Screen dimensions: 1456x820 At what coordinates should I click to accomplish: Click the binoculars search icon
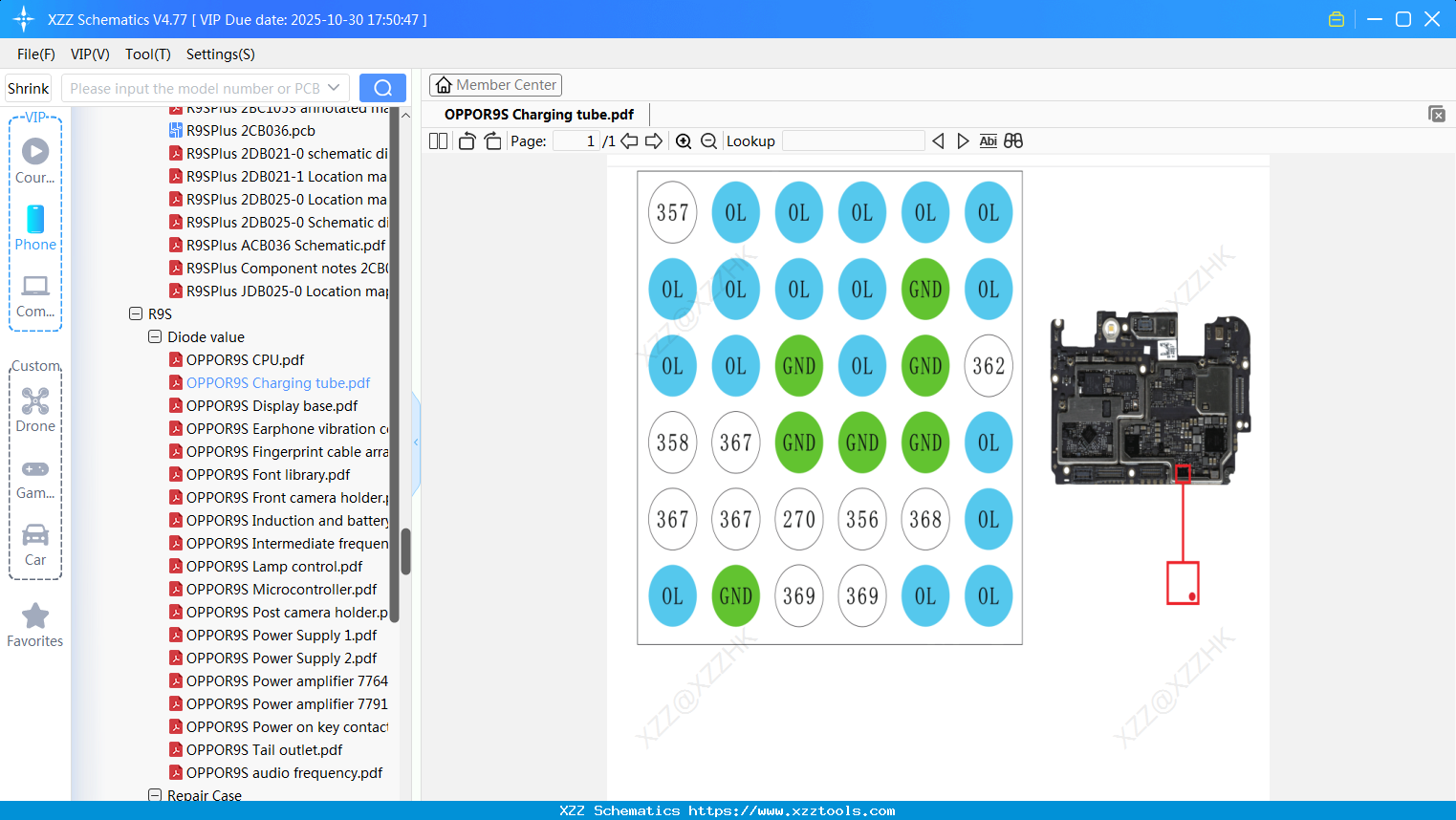click(x=1013, y=141)
